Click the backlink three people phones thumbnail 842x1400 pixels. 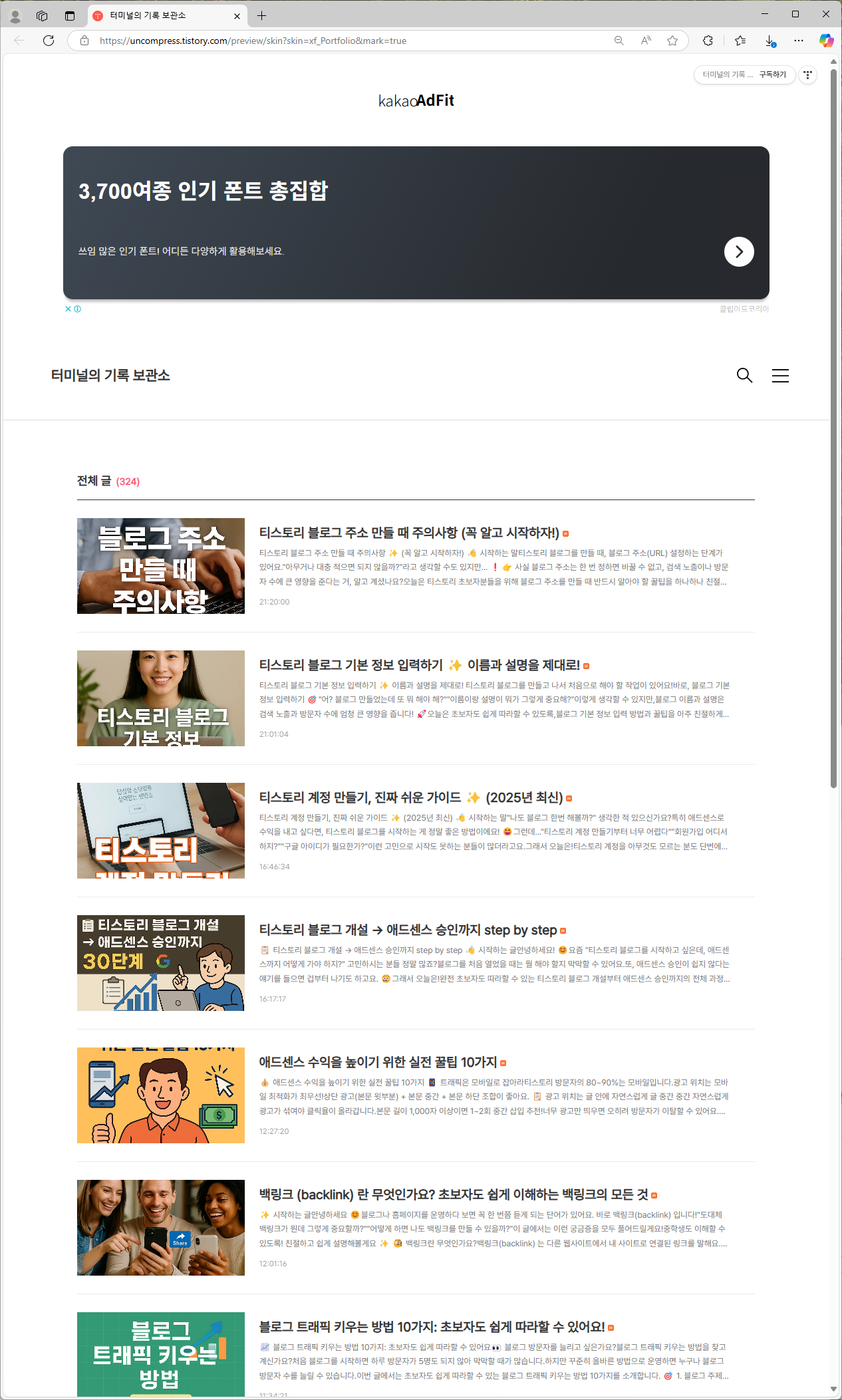click(161, 1228)
